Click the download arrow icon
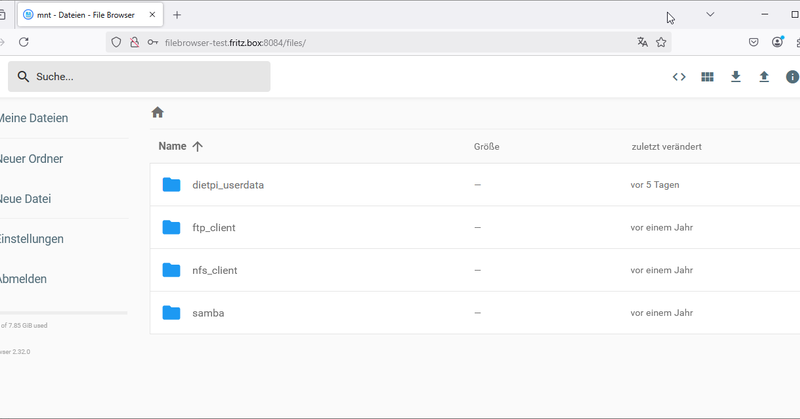The height and width of the screenshot is (419, 800). coord(736,77)
